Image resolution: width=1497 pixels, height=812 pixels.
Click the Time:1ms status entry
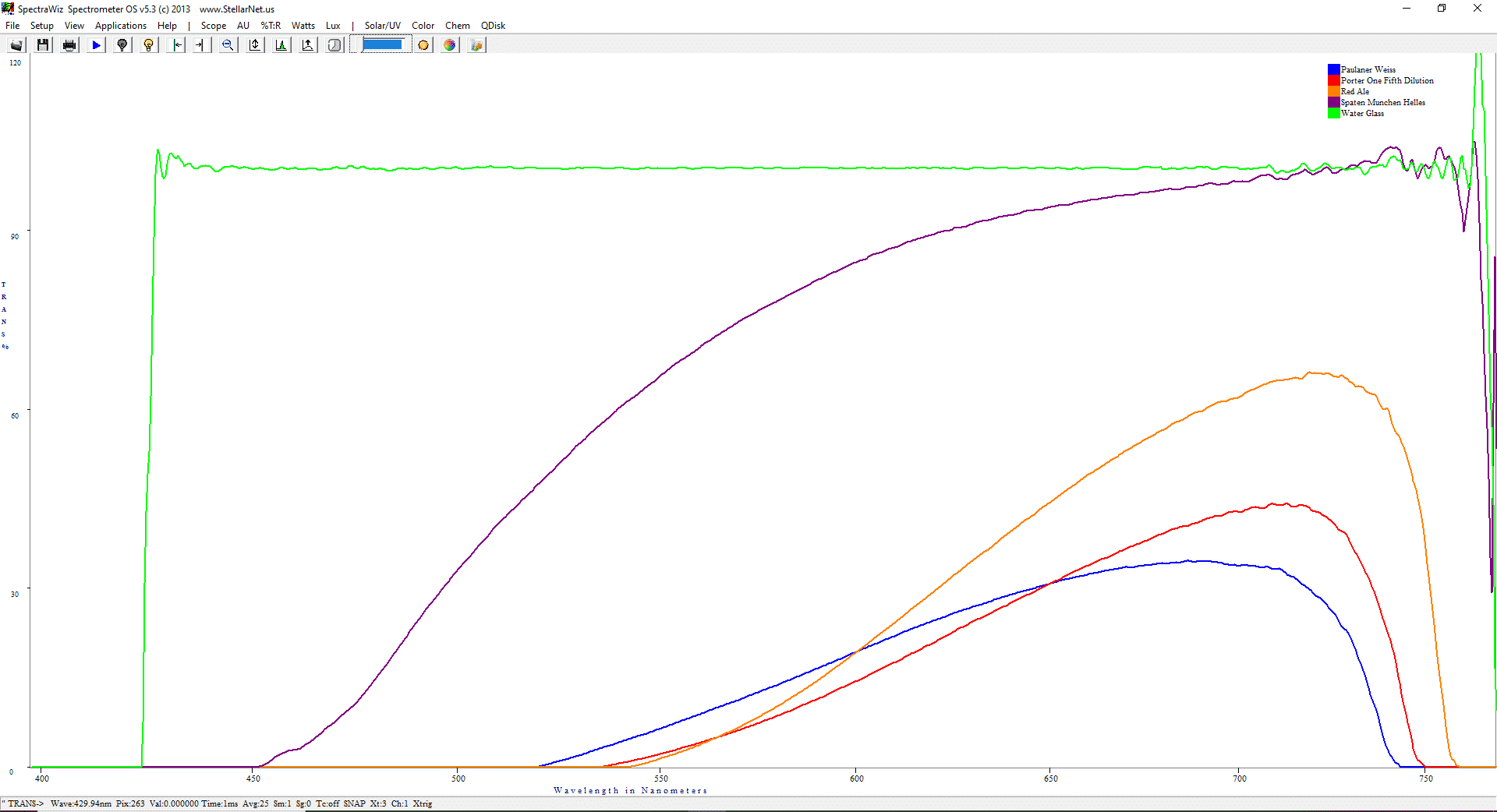(220, 803)
